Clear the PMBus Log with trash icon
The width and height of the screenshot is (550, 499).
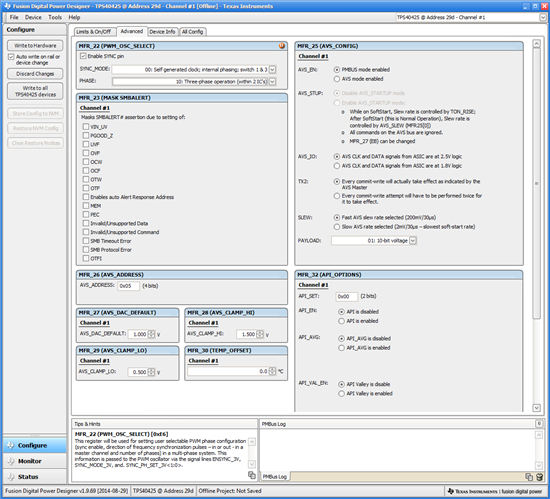pos(539,477)
